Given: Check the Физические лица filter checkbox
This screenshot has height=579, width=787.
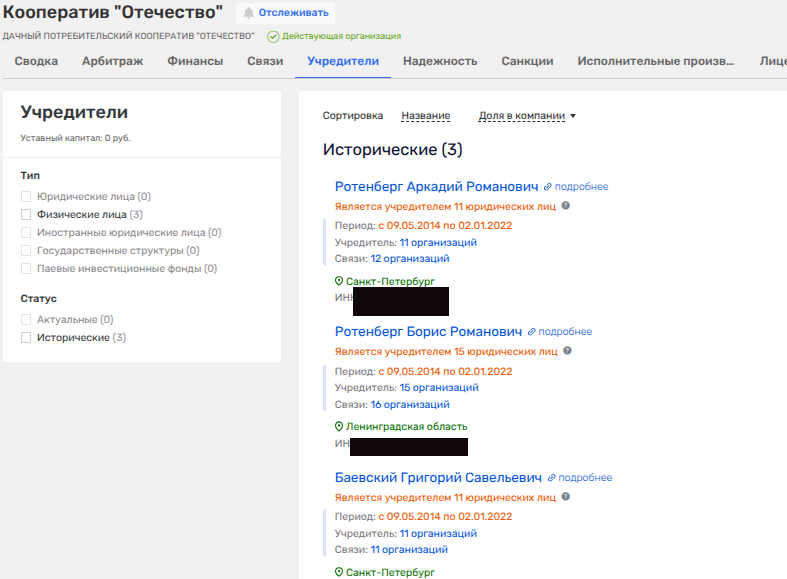Looking at the screenshot, I should (27, 214).
